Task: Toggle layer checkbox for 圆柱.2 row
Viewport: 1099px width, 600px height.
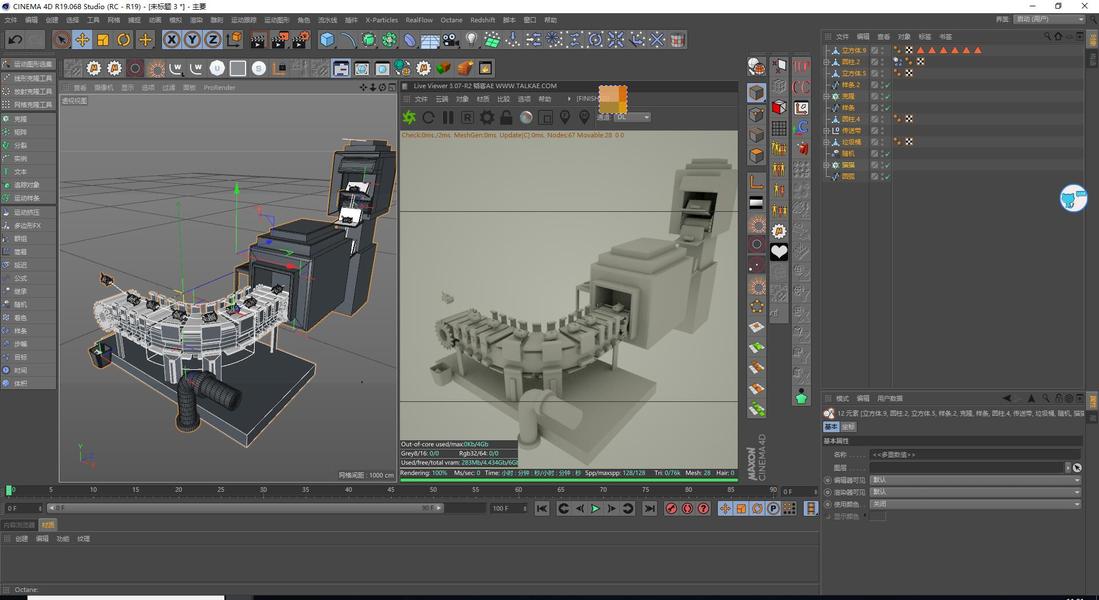Action: [x=875, y=62]
